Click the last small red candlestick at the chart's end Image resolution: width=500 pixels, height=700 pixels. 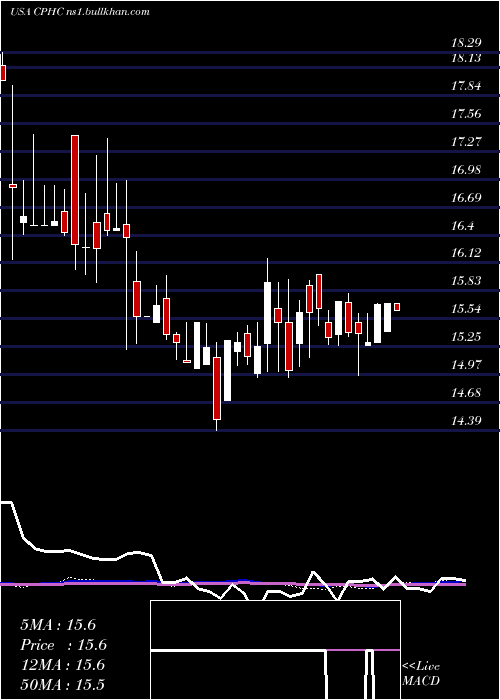point(397,307)
